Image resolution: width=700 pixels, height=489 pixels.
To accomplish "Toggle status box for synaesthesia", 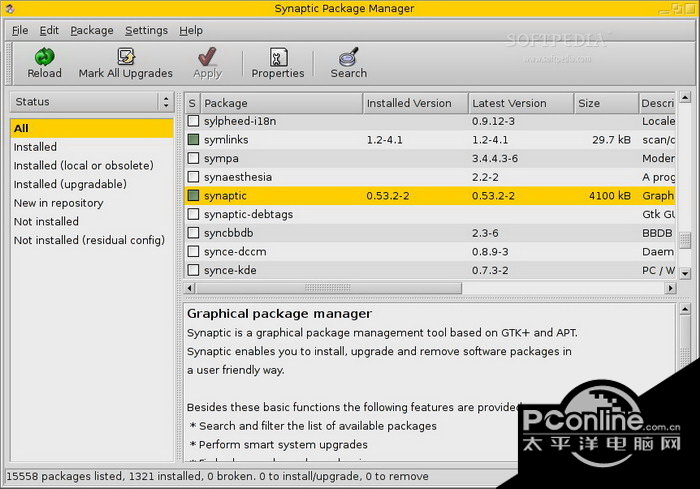I will pyautogui.click(x=193, y=177).
